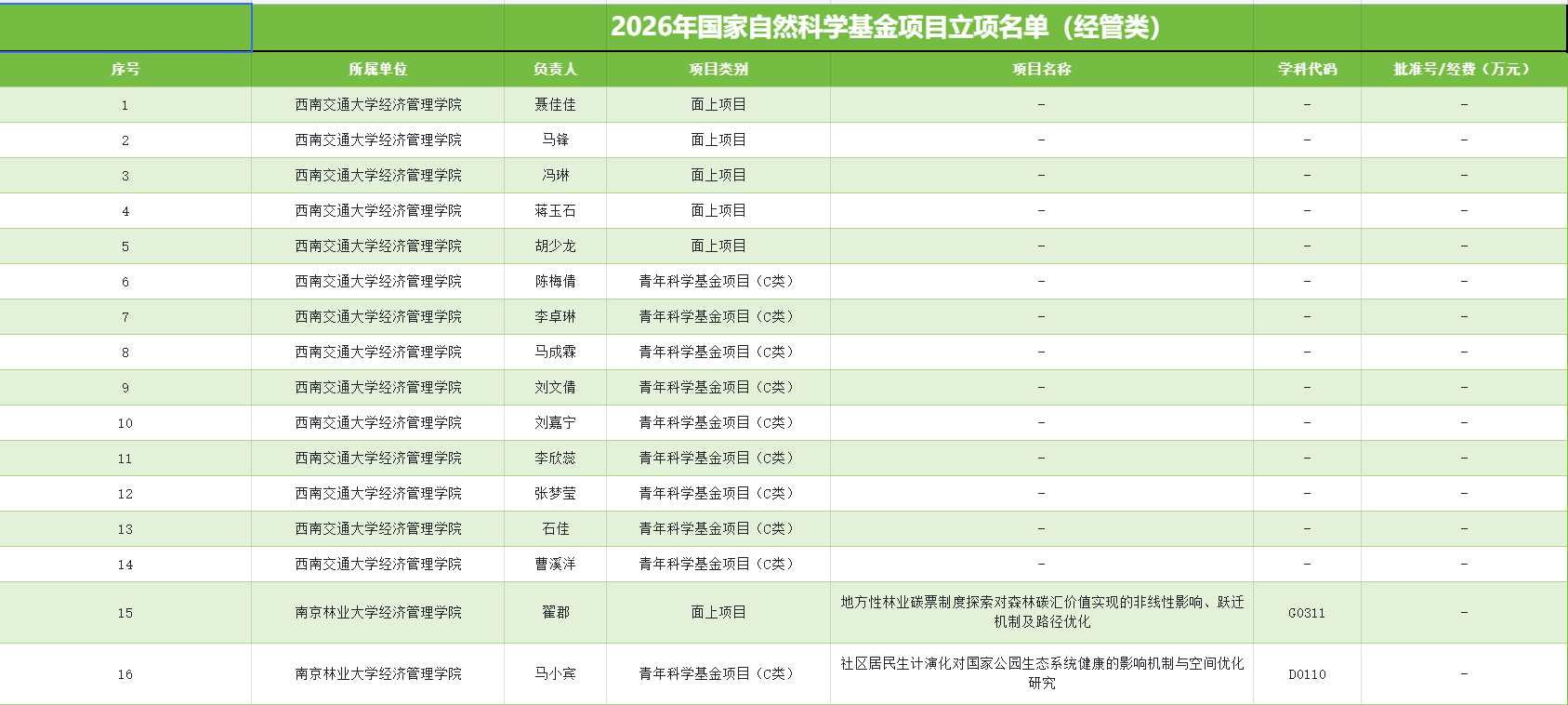Image resolution: width=1568 pixels, height=705 pixels.
Task: Select the cell with name "刘嘉宁"
Action: [x=555, y=422]
